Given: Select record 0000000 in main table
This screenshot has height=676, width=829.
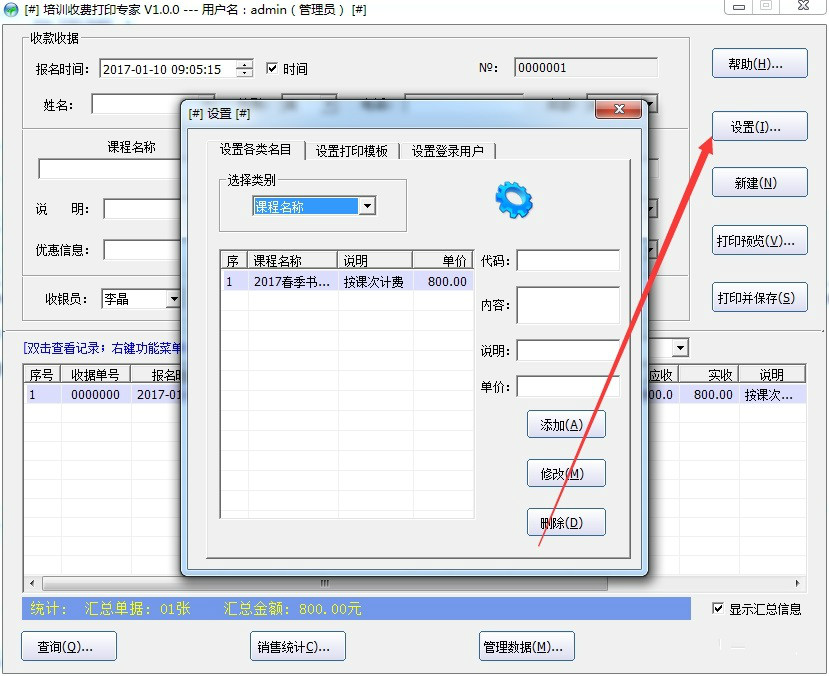Looking at the screenshot, I should (x=95, y=395).
